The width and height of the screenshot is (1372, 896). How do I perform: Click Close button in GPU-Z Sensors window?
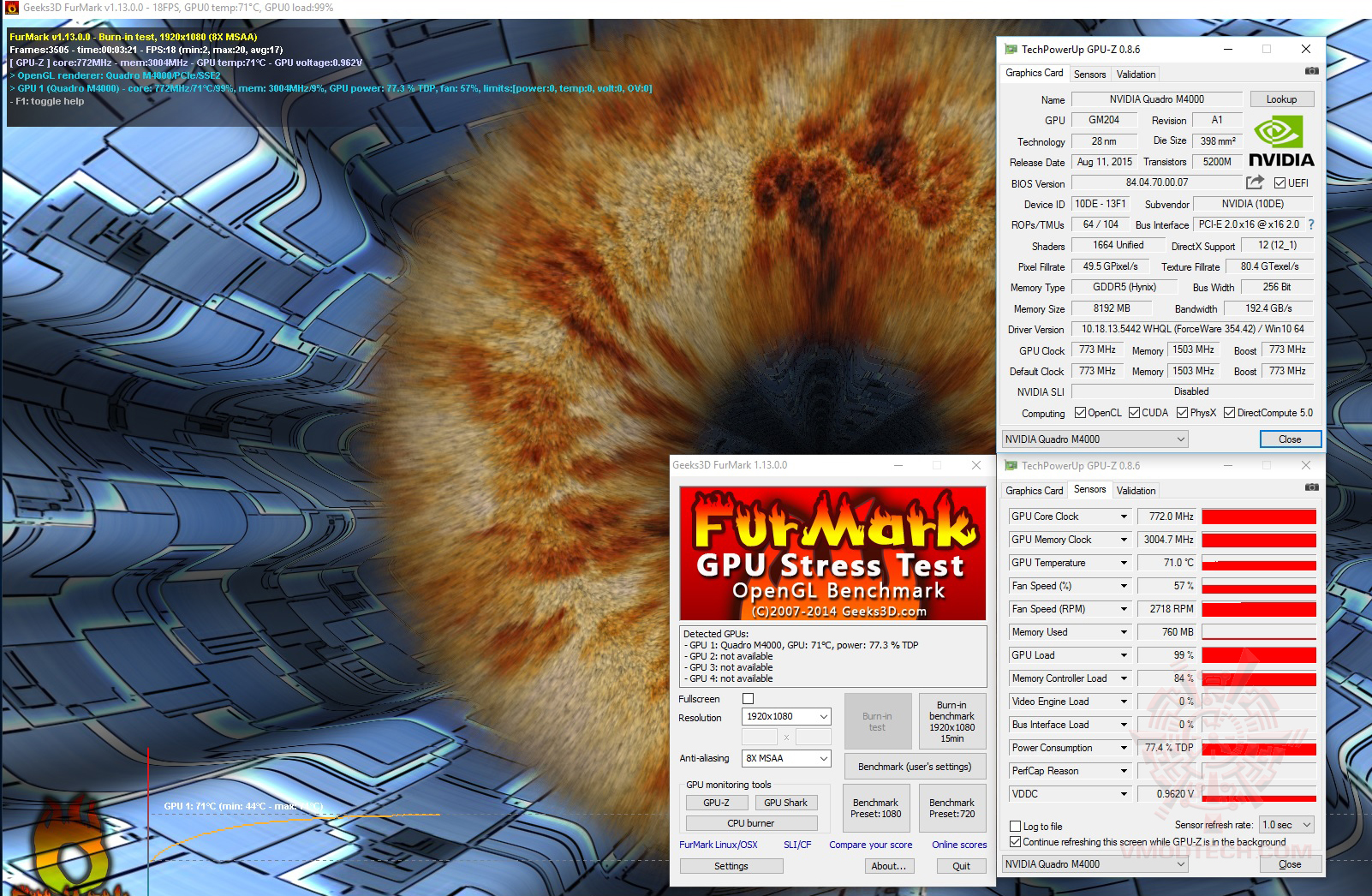point(1290,864)
